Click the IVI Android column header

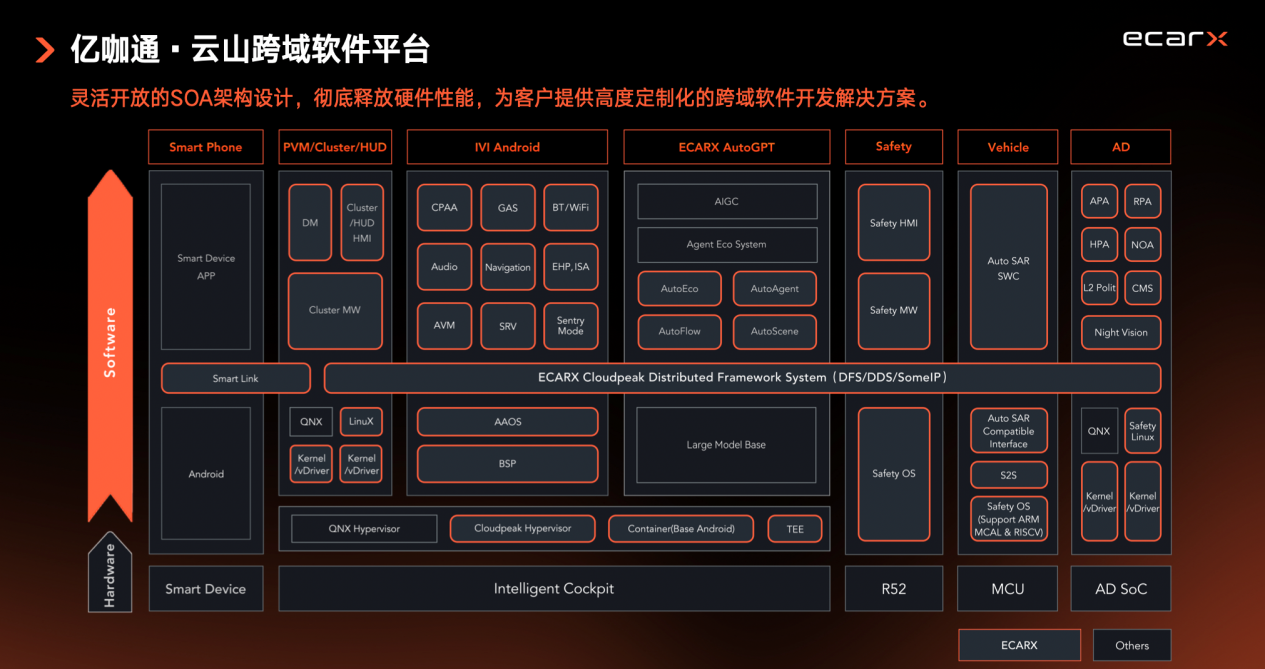(x=507, y=147)
